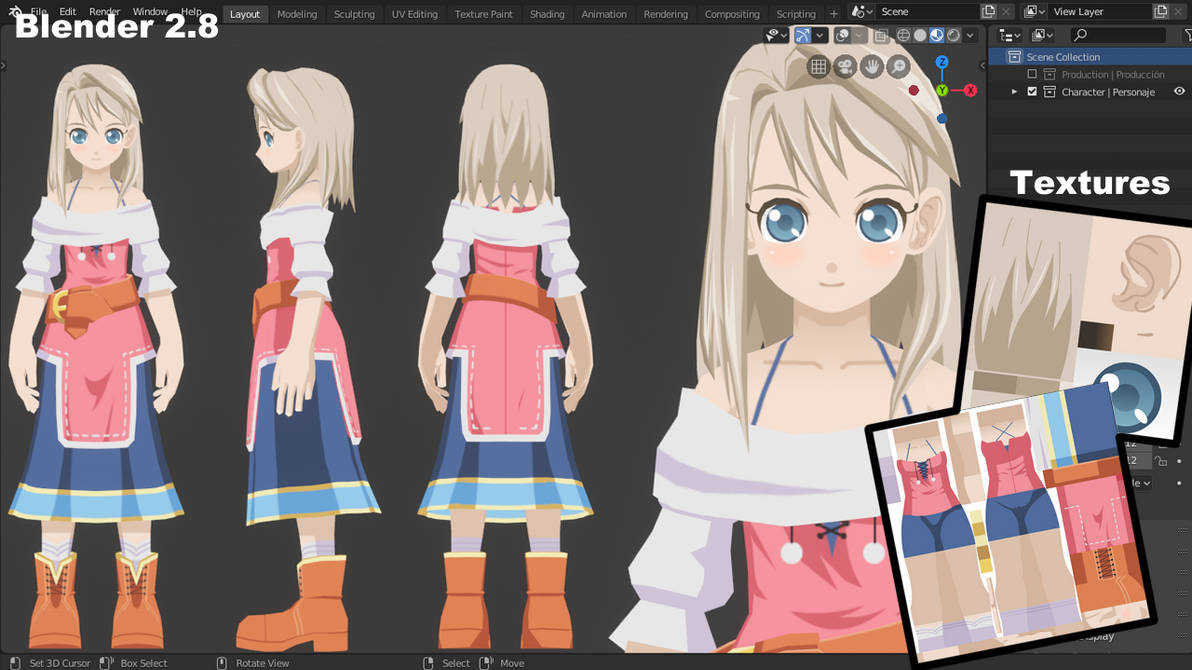Open the Window menu

150,11
